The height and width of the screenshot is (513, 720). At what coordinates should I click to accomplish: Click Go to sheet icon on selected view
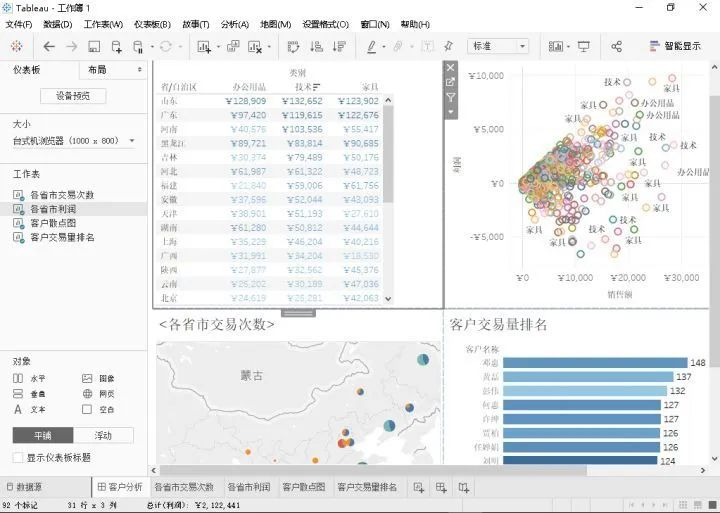tap(450, 82)
